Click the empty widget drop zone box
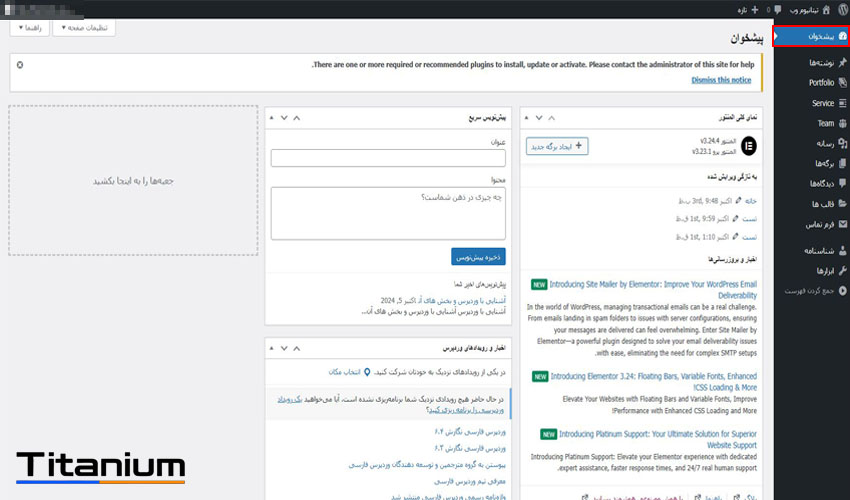 pyautogui.click(x=133, y=181)
